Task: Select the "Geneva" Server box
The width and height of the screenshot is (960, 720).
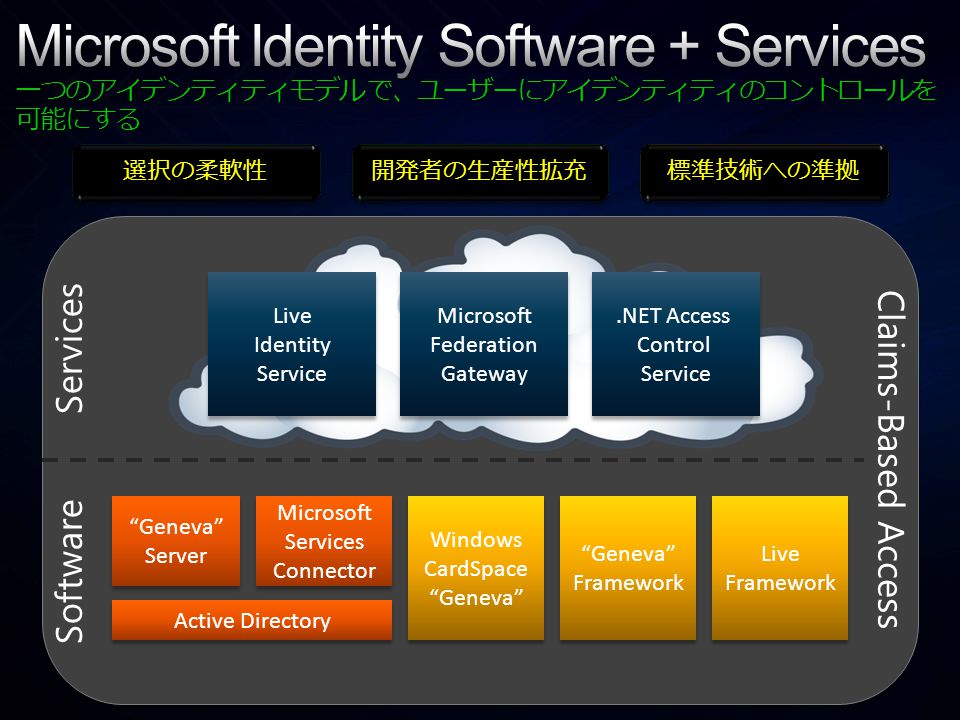Action: click(176, 541)
